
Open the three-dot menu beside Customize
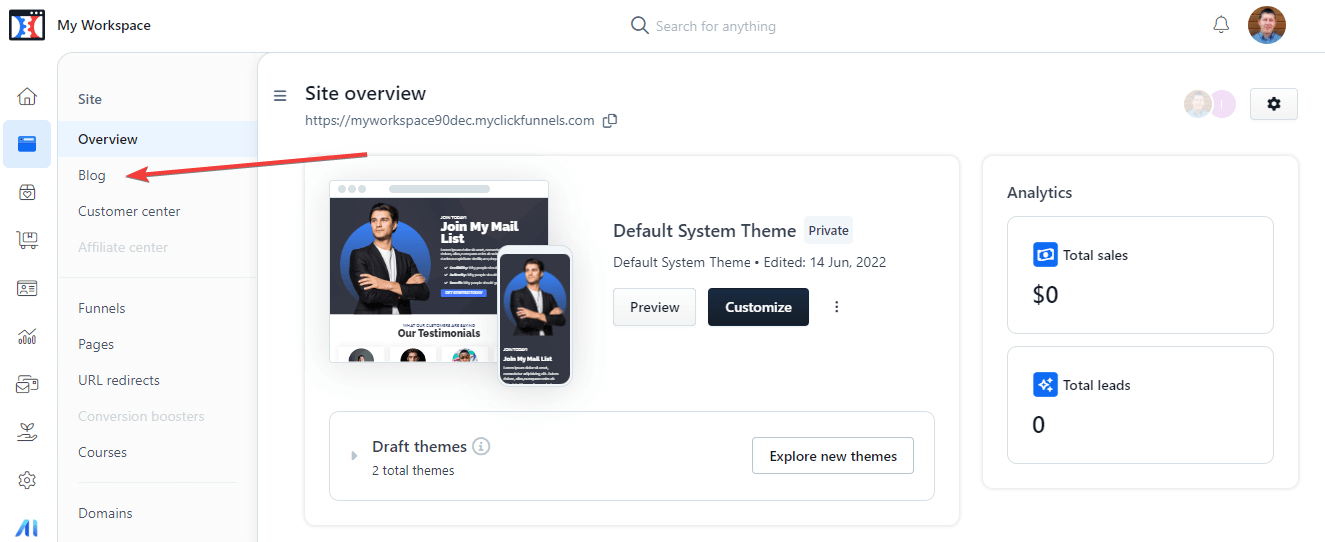pyautogui.click(x=837, y=307)
